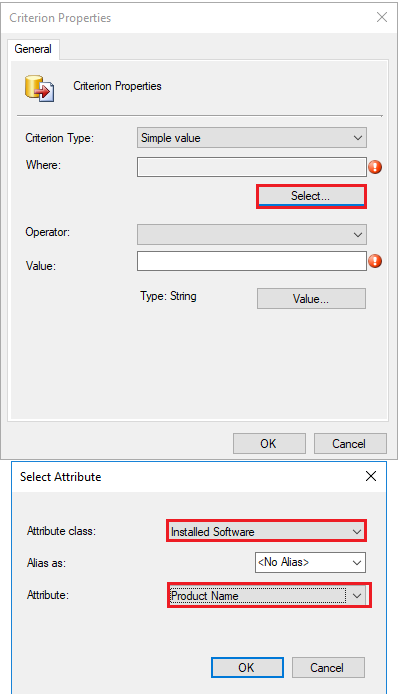Click into the Value input field
This screenshot has height=694, width=399.
click(252, 261)
